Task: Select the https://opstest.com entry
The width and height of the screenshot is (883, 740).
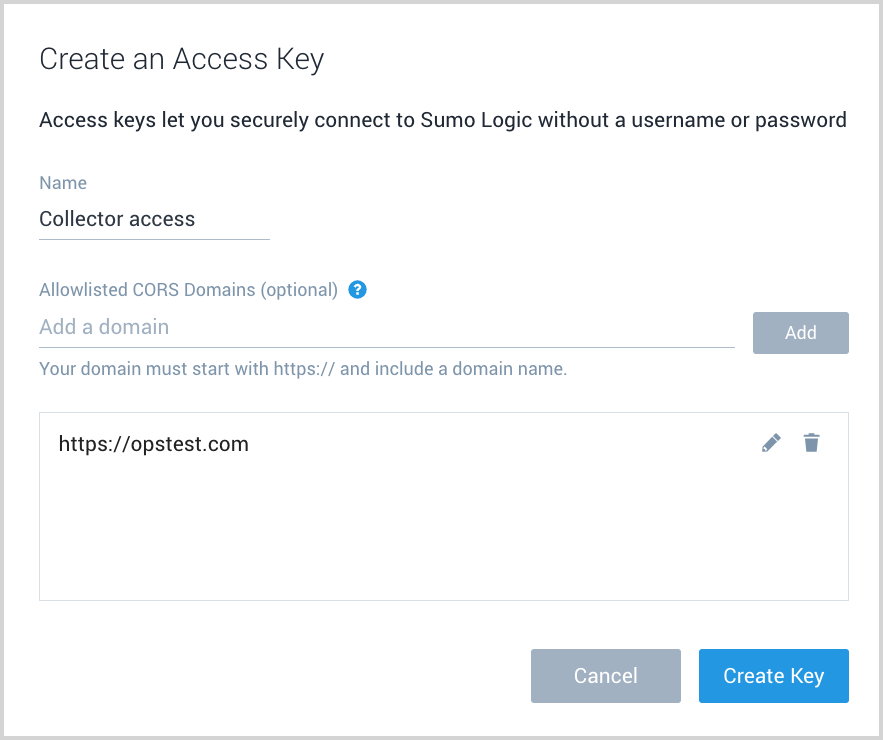Action: [153, 443]
